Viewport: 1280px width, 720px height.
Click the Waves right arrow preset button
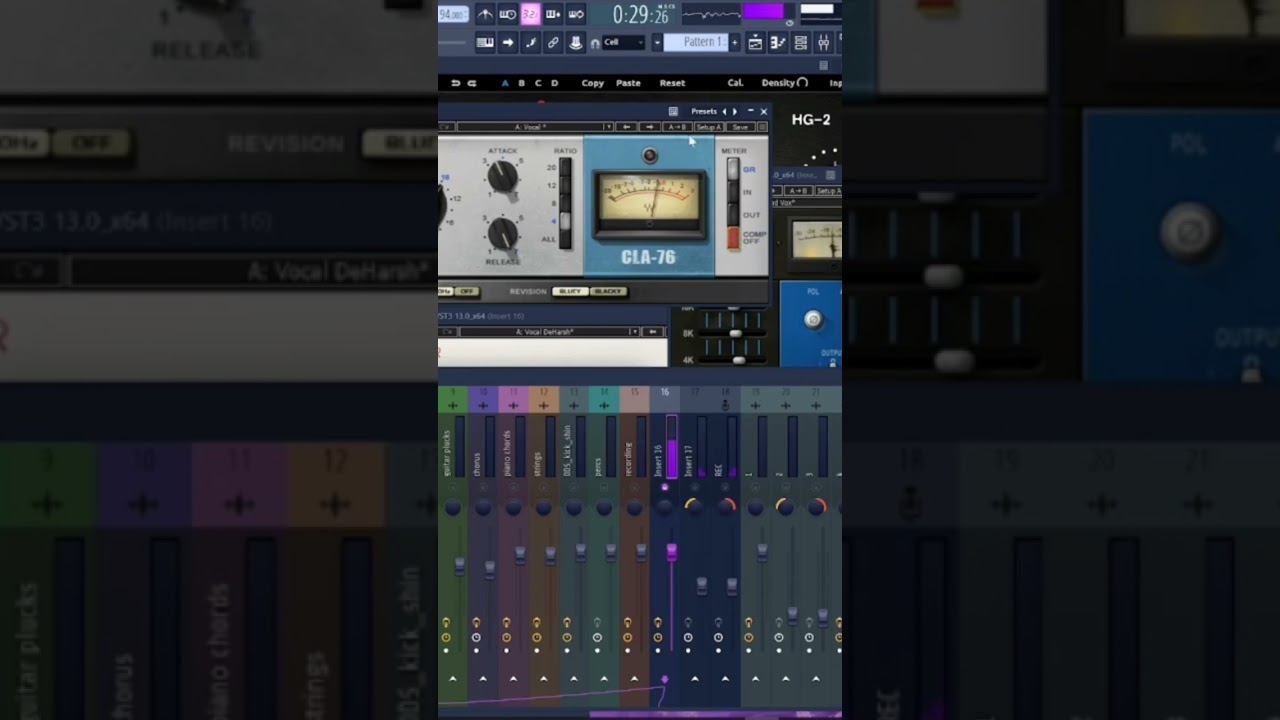pos(650,127)
